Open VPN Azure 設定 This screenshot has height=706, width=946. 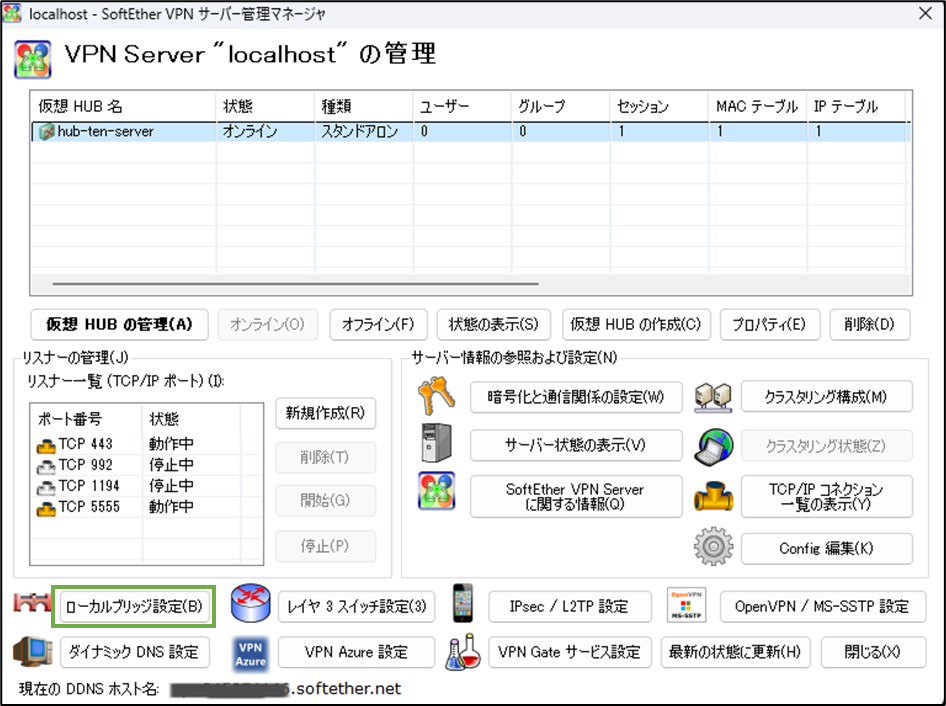(x=357, y=652)
